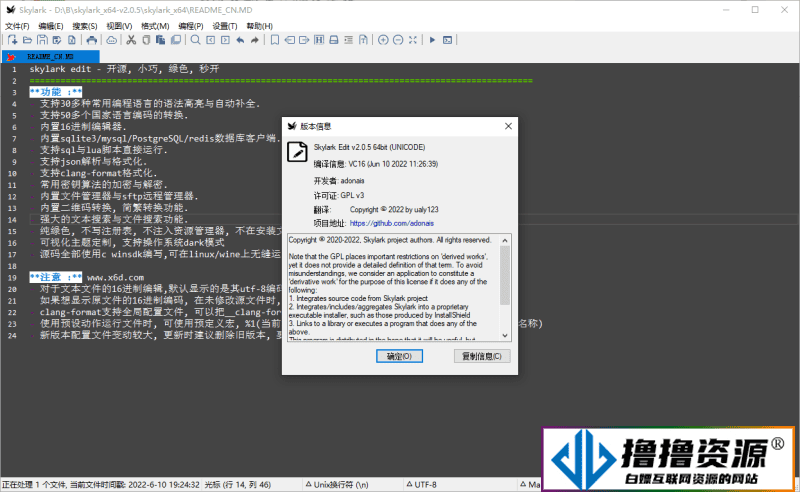Click the magnifier search icon
Screen dimensions: 800x492
195,40
